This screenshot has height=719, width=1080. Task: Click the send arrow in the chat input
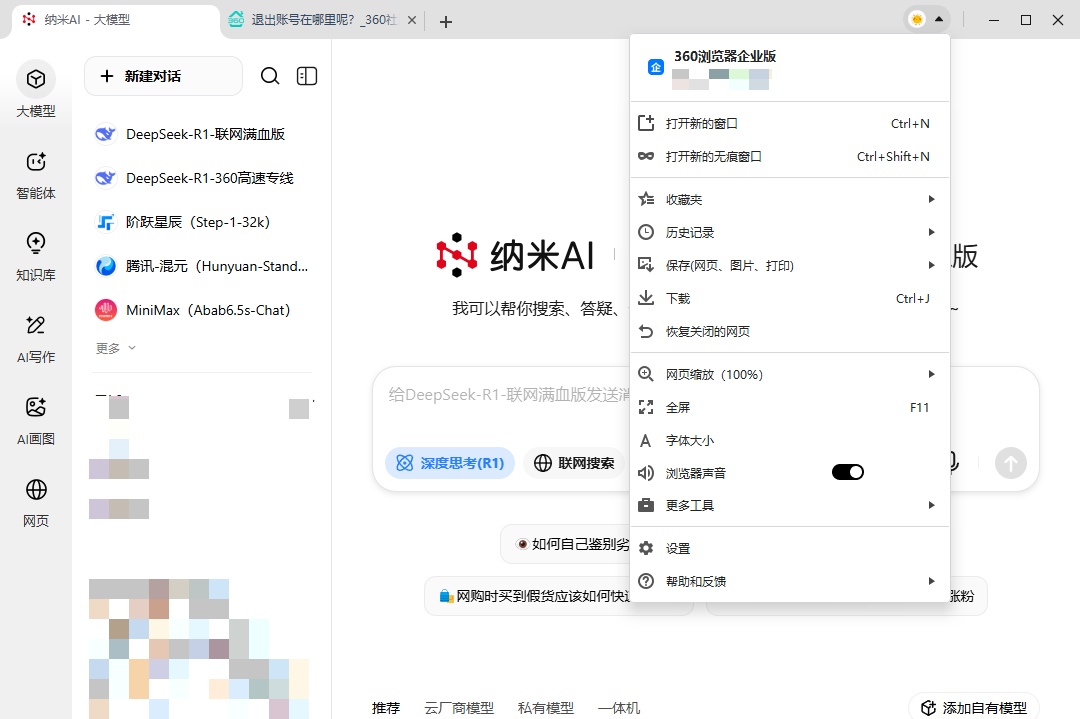[x=1010, y=463]
